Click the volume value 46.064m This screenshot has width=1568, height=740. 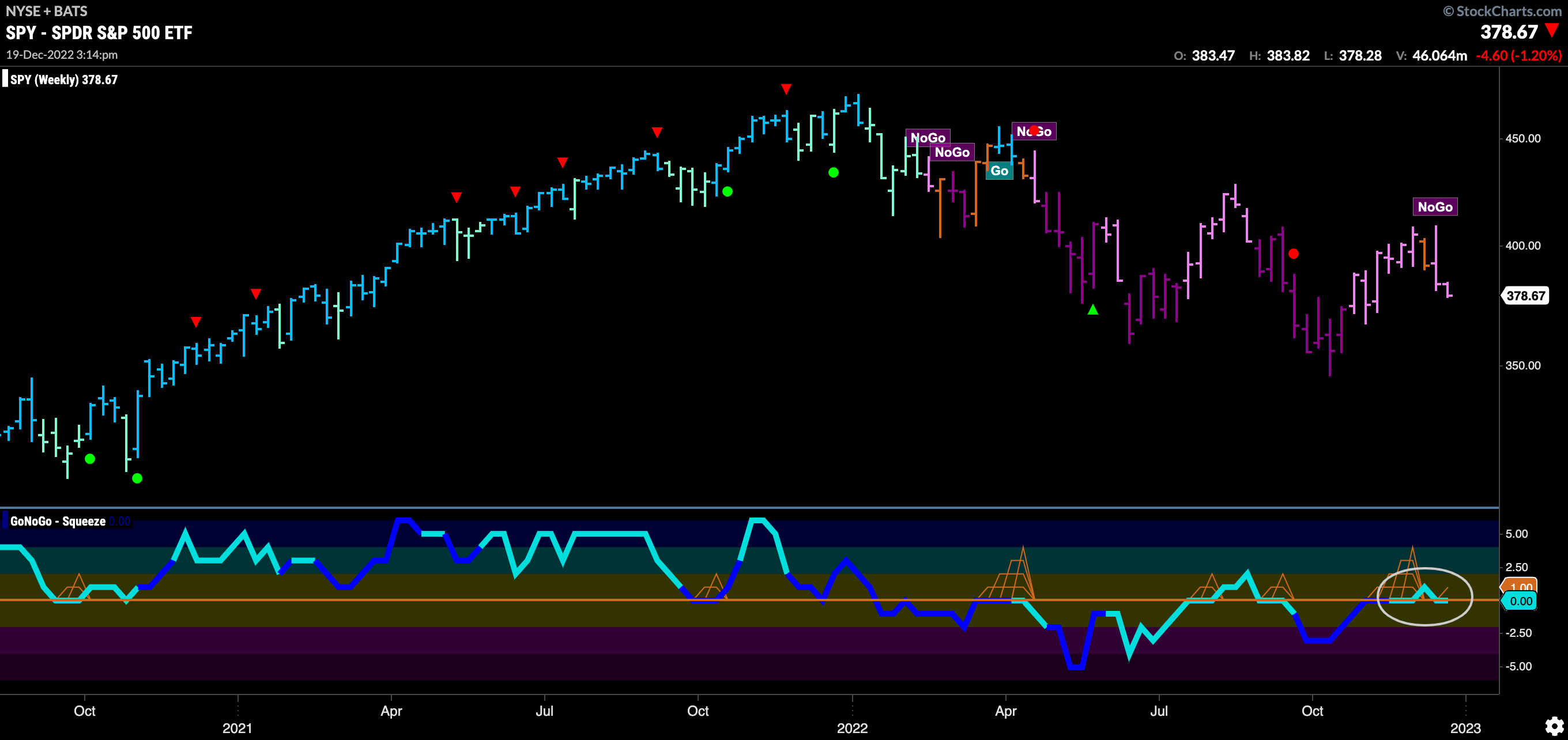[1439, 55]
